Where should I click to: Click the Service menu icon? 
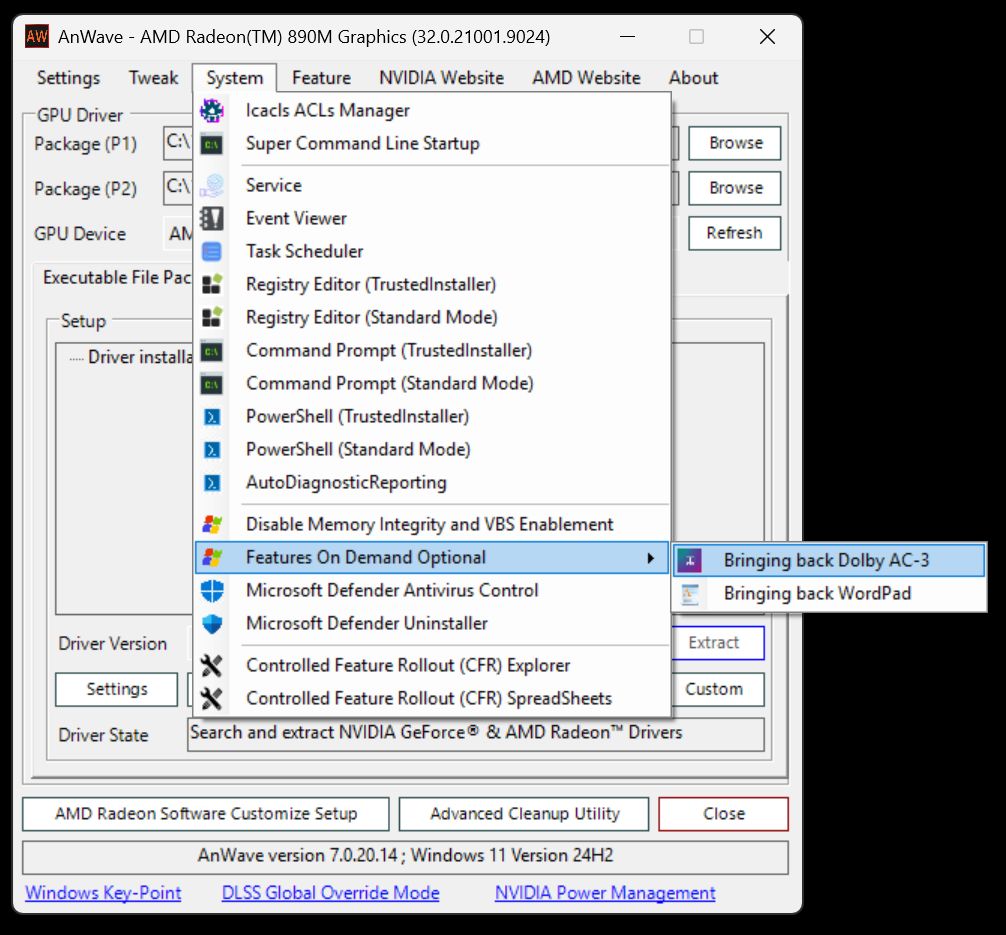click(212, 185)
